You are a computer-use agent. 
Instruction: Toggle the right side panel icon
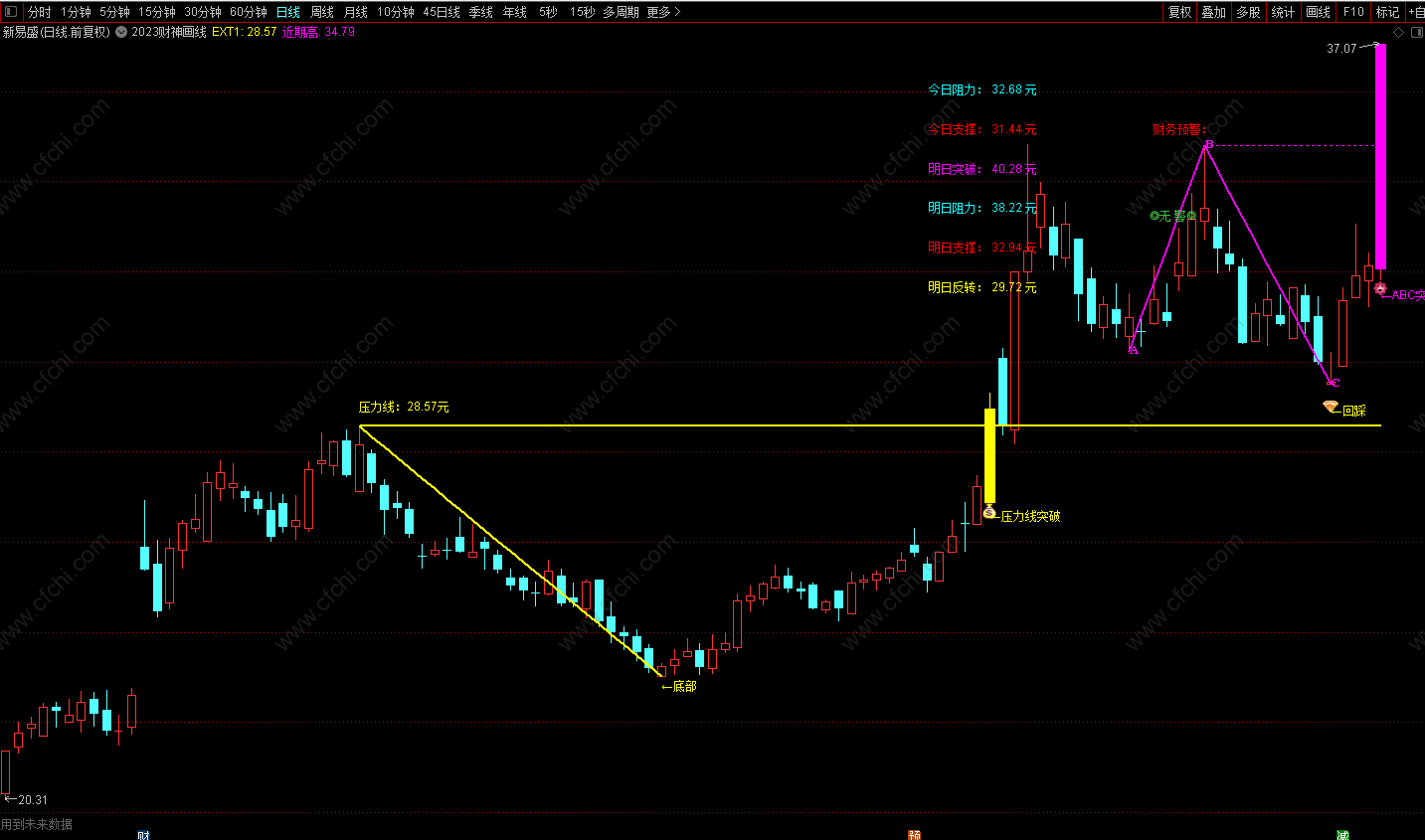click(1416, 32)
